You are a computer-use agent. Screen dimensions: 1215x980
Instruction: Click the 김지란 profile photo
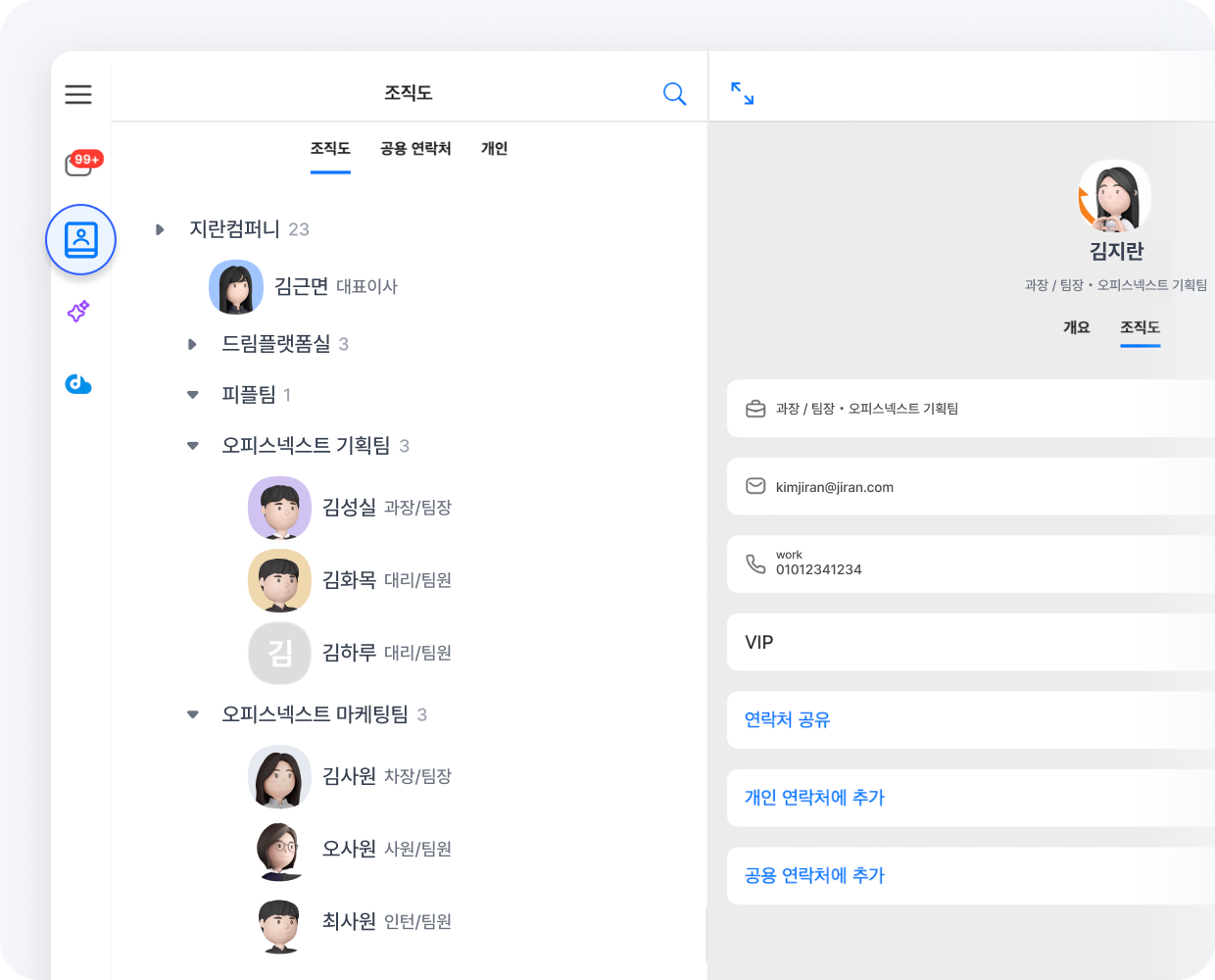1115,194
